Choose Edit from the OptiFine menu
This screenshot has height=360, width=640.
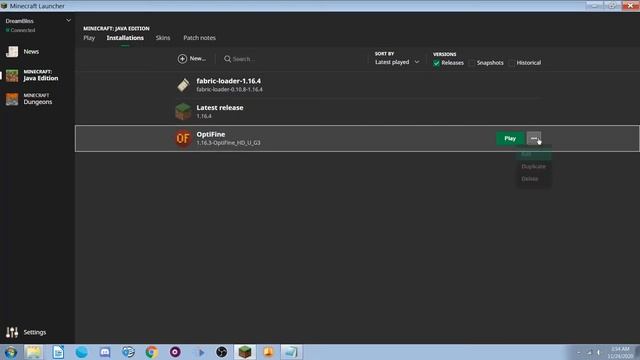pyautogui.click(x=534, y=154)
